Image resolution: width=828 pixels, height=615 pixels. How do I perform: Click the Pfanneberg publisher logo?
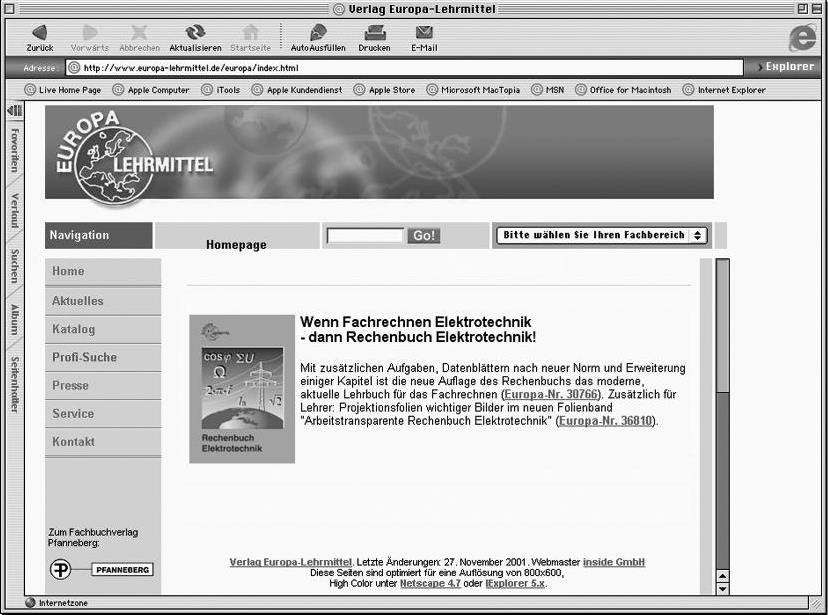click(101, 569)
